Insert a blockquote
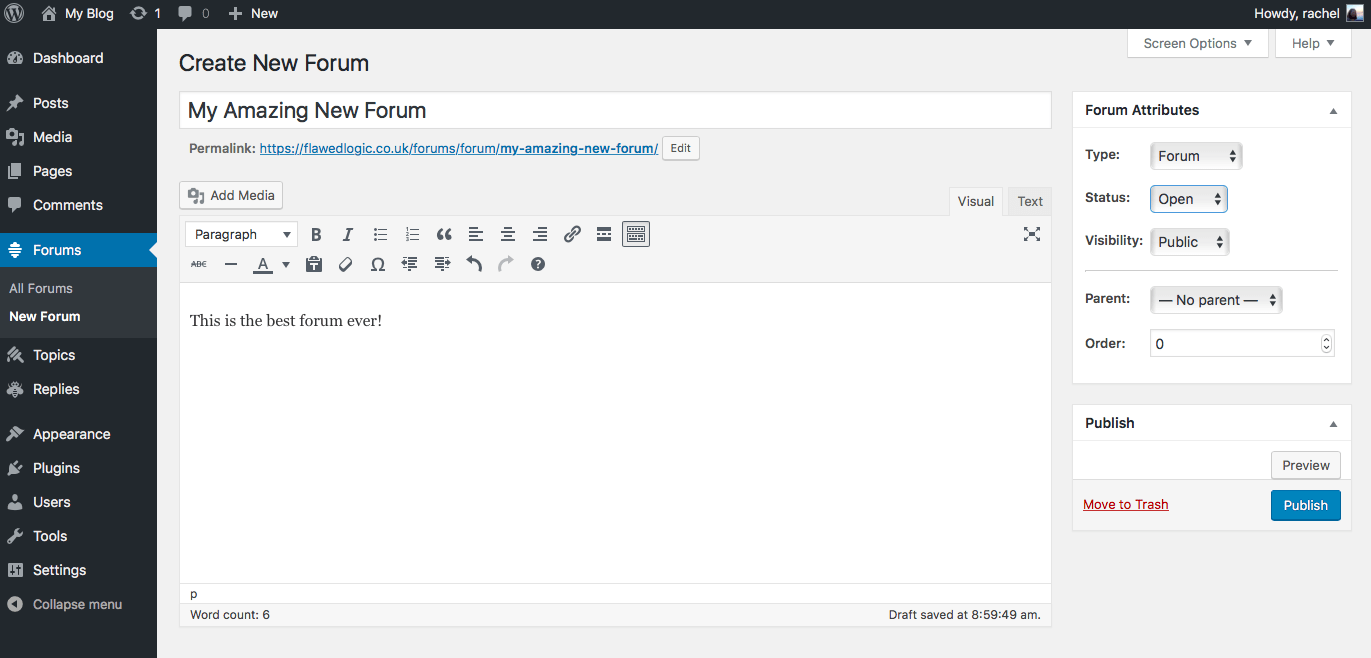Viewport: 1371px width, 658px height. pyautogui.click(x=444, y=234)
